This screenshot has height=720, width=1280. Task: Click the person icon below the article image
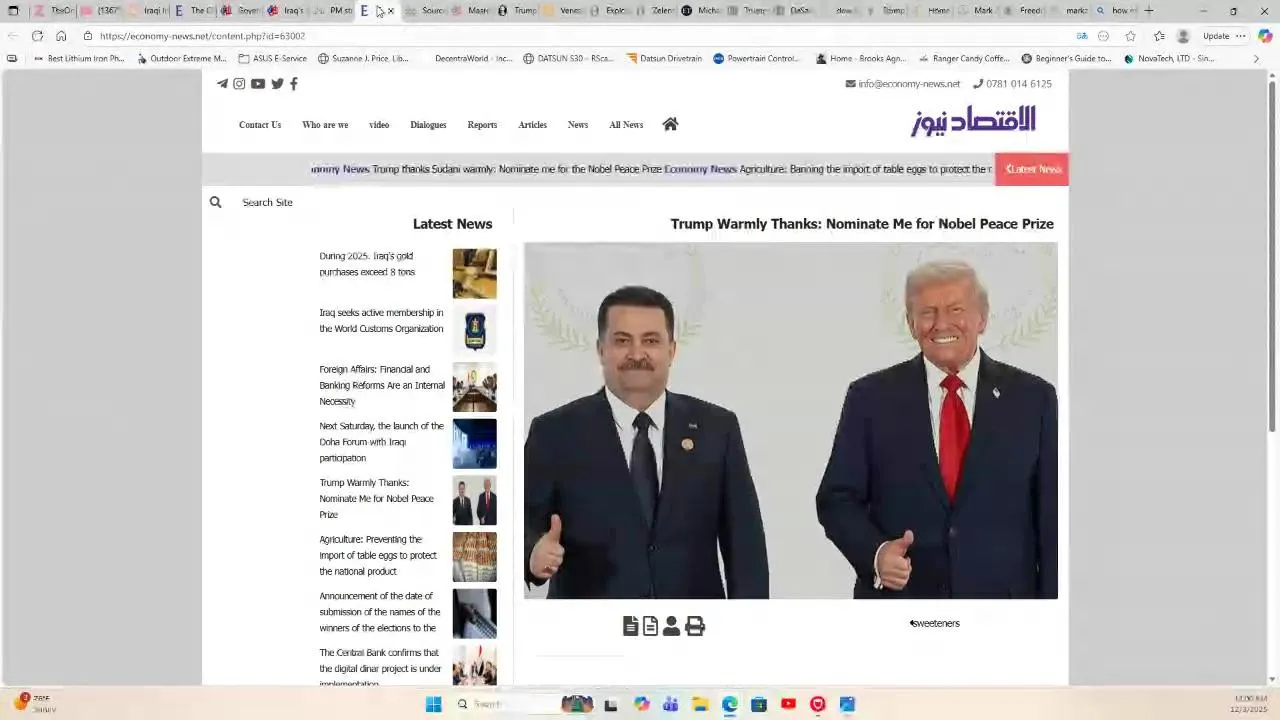pos(671,626)
